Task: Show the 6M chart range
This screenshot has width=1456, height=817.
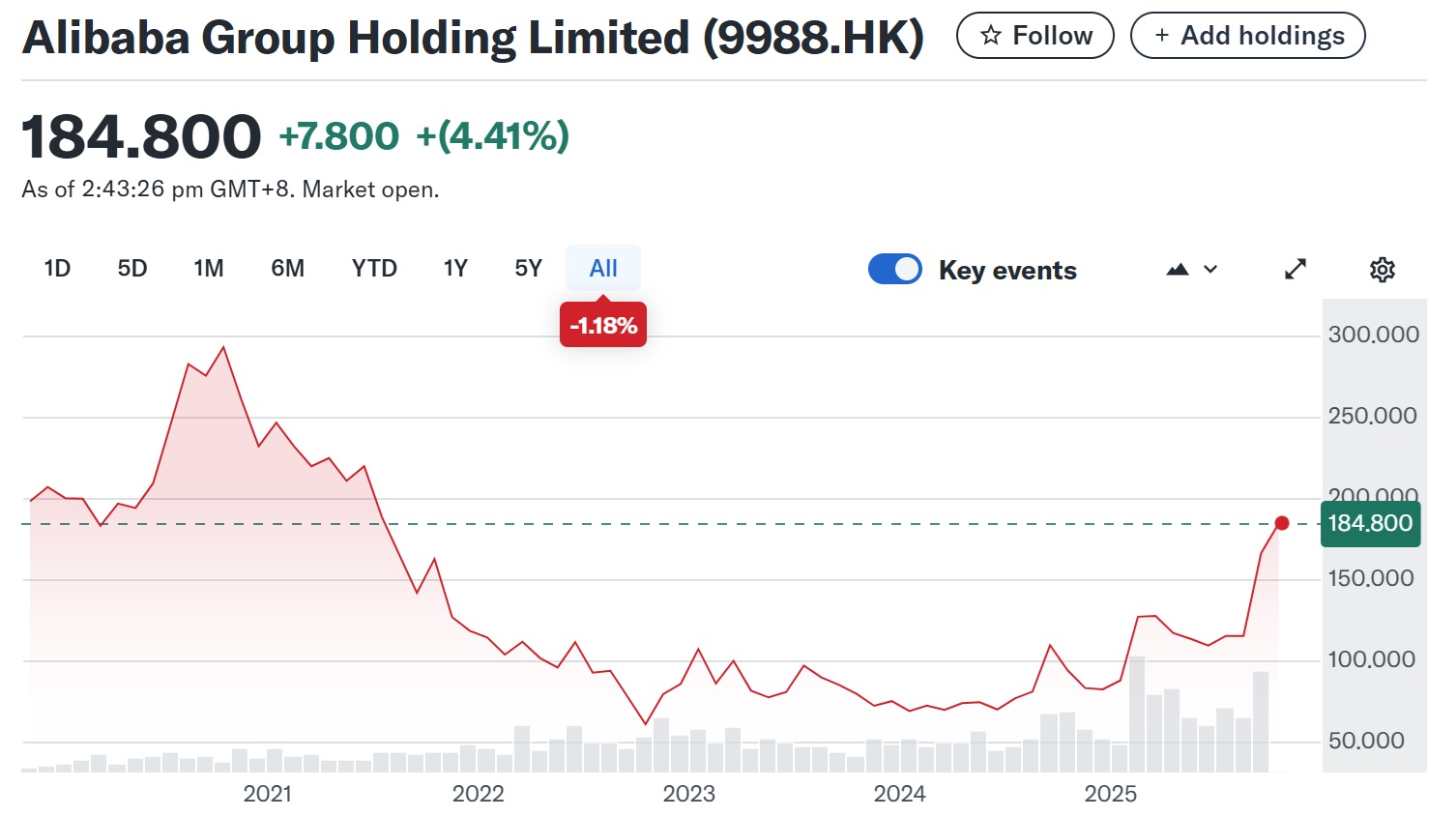Action: (287, 269)
